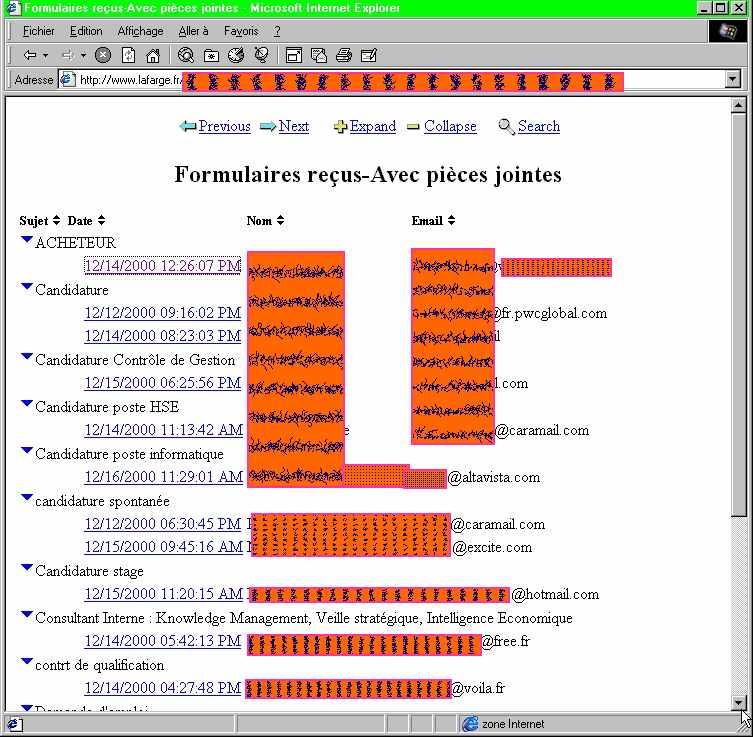Open the Affichage menu

tap(140, 31)
